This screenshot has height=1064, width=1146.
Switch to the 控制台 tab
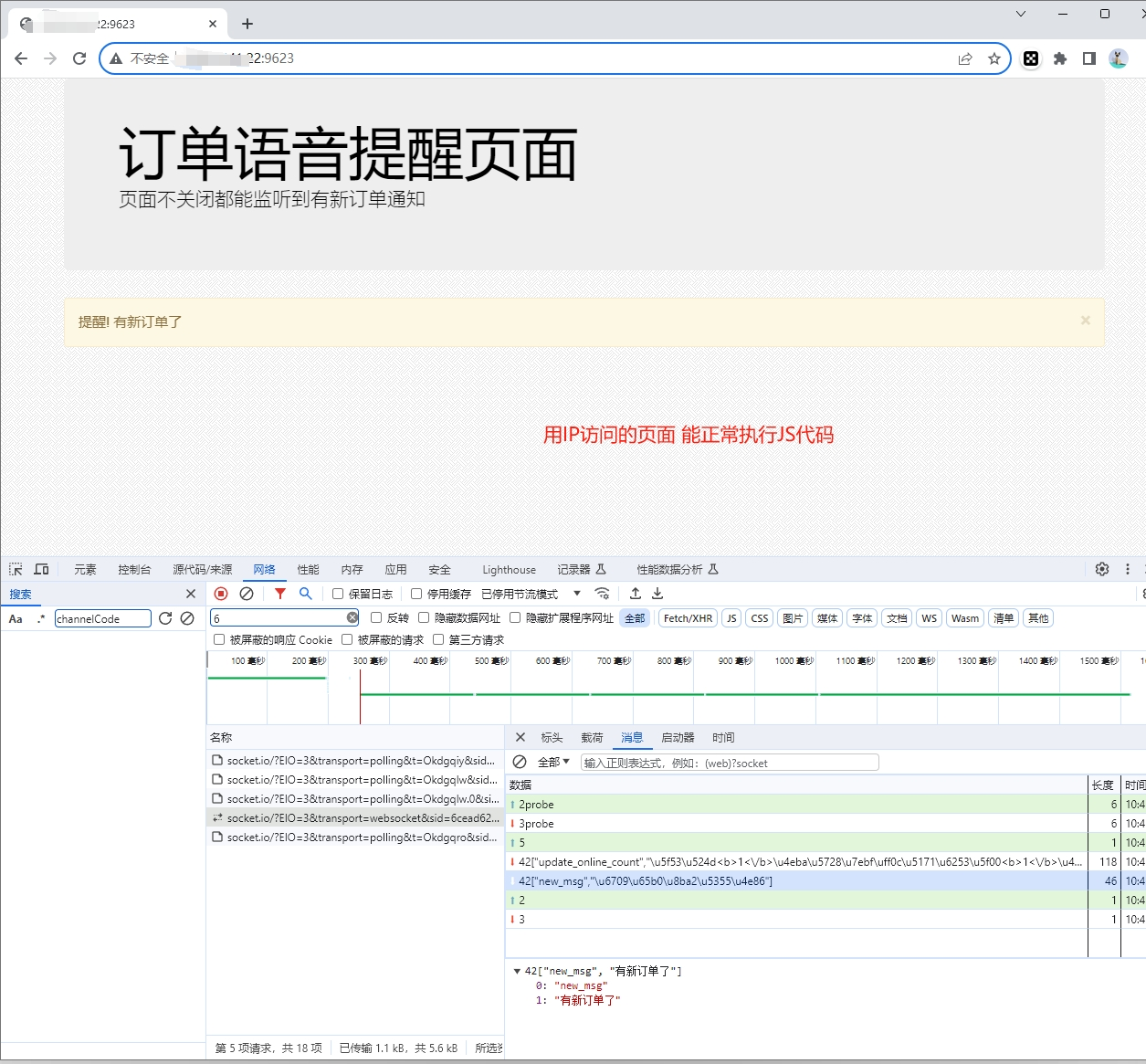coord(134,569)
